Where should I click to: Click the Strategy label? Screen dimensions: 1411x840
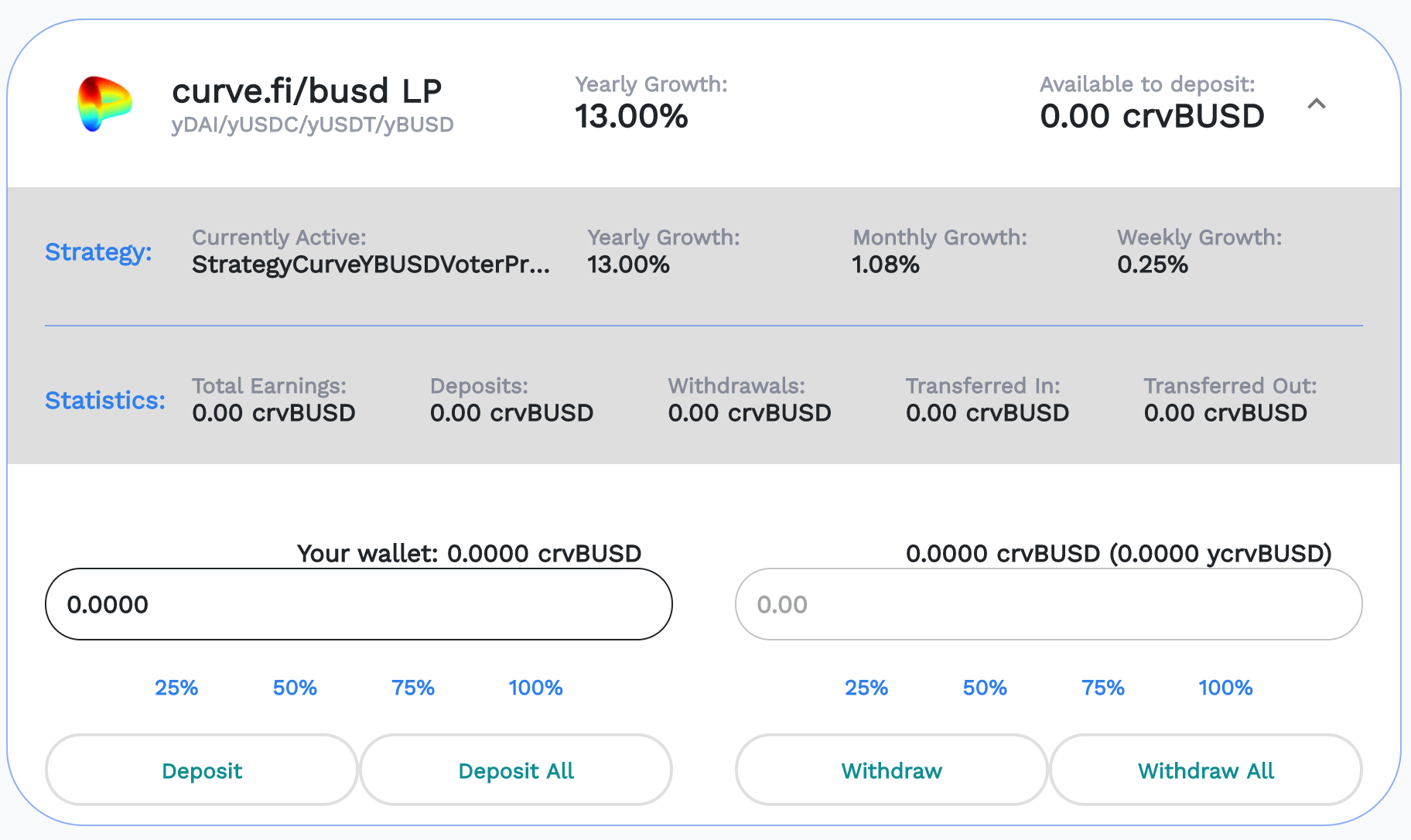pyautogui.click(x=98, y=252)
